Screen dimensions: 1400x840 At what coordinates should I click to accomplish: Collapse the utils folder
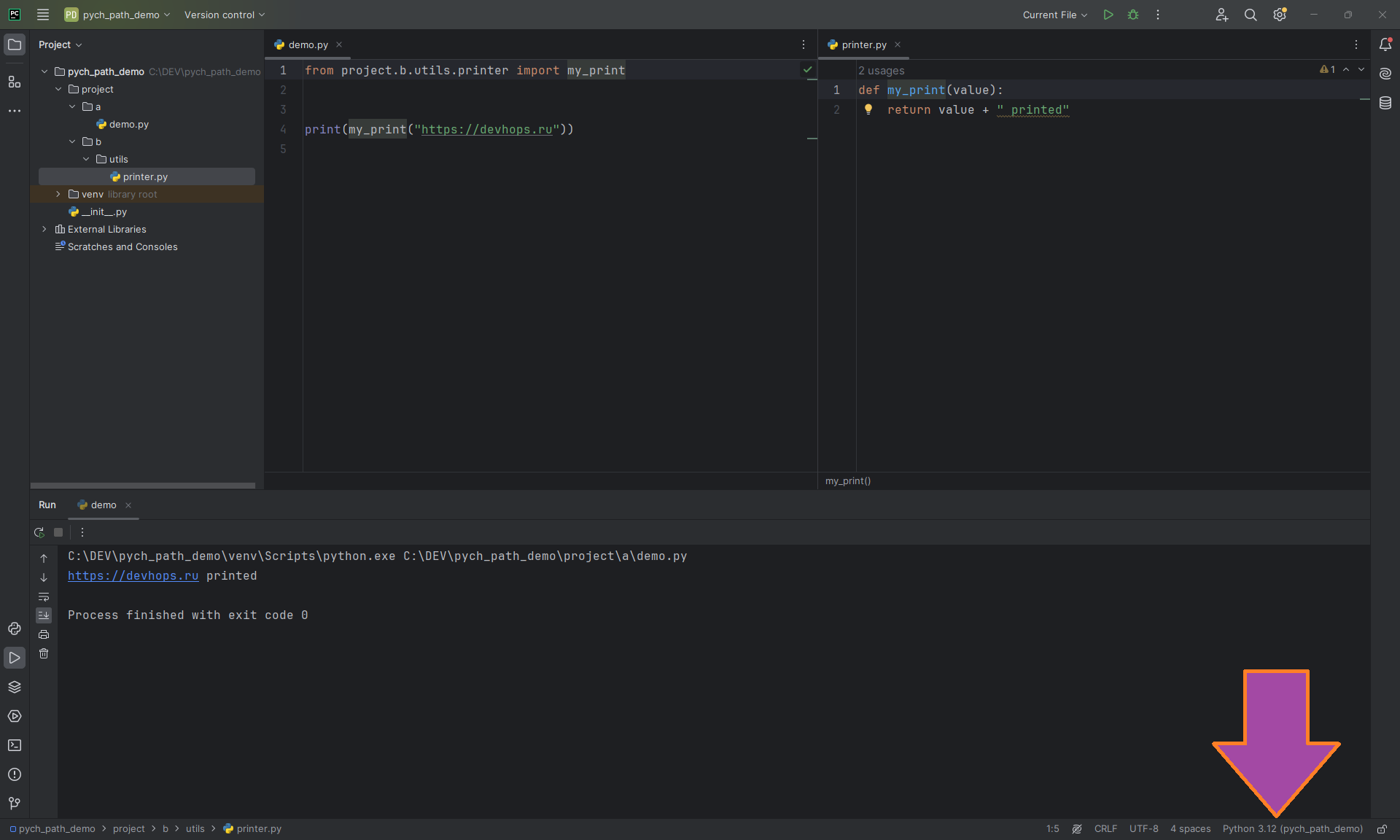(x=86, y=159)
